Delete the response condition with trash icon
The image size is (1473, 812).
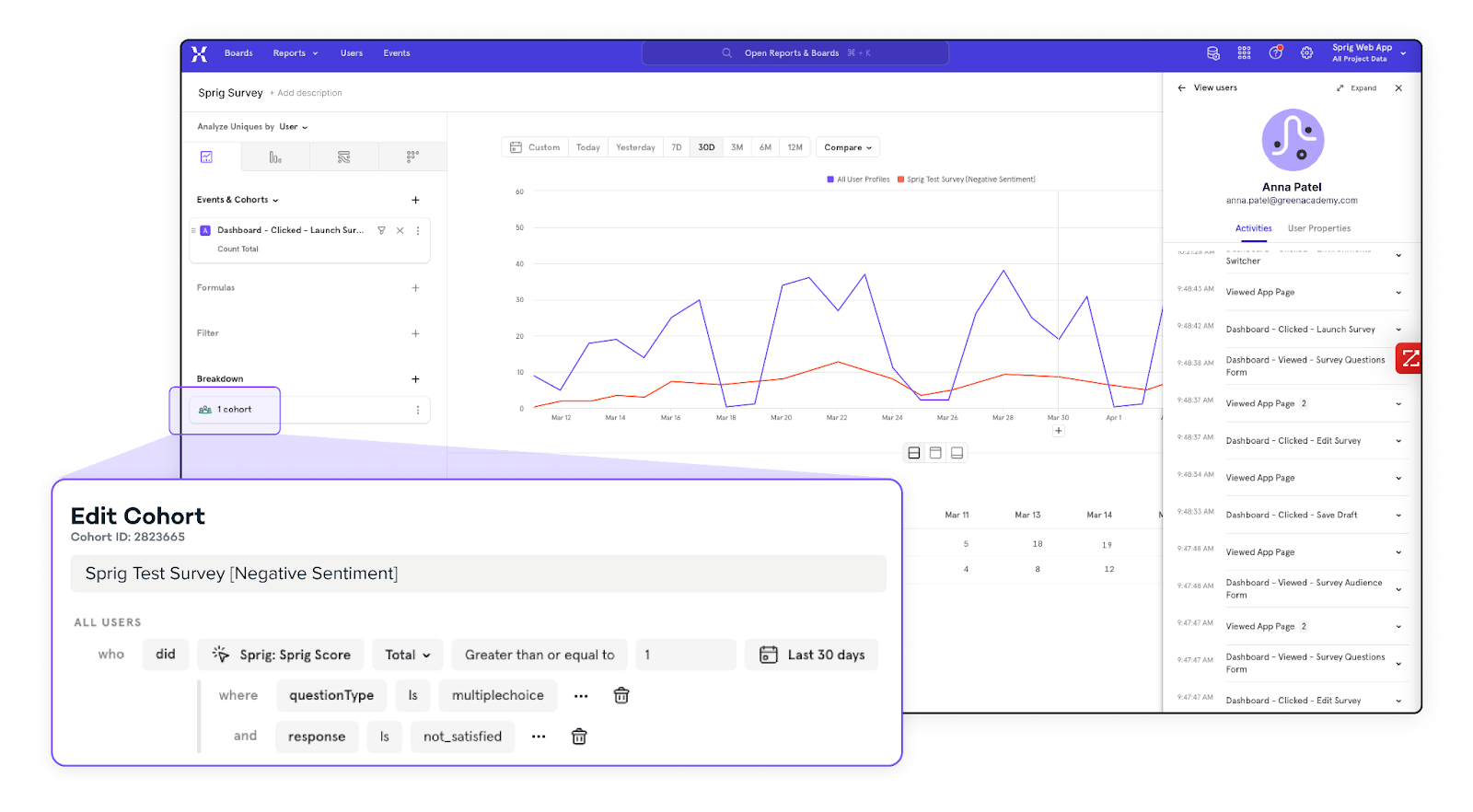(579, 737)
